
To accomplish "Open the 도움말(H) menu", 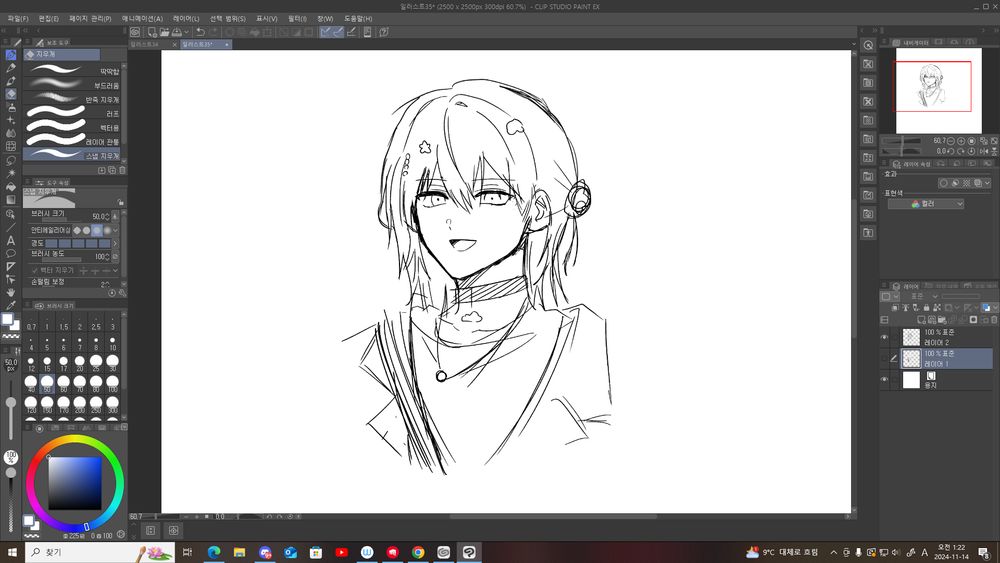I will coord(358,18).
